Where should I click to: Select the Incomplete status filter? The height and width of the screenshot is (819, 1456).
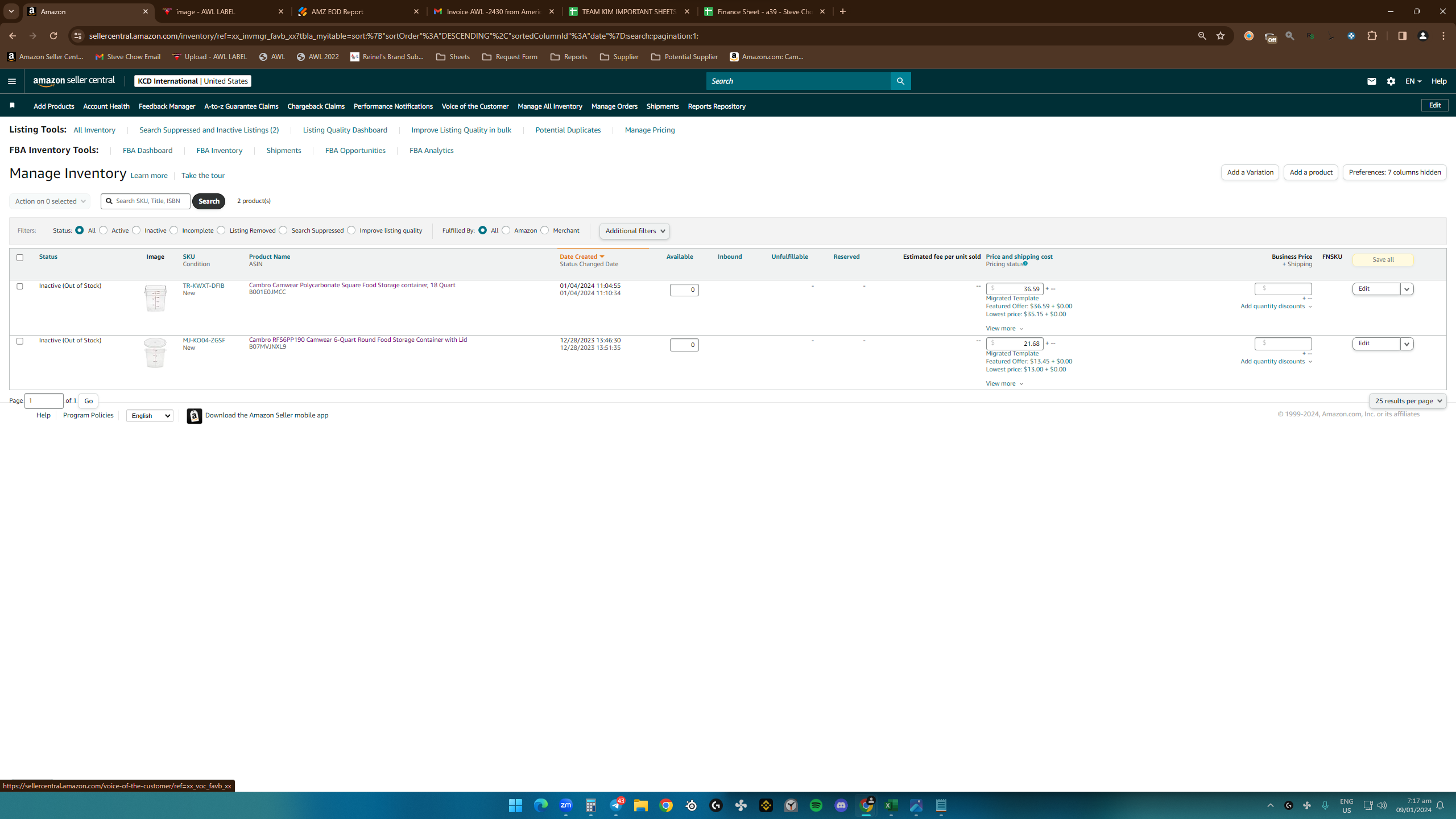[174, 230]
